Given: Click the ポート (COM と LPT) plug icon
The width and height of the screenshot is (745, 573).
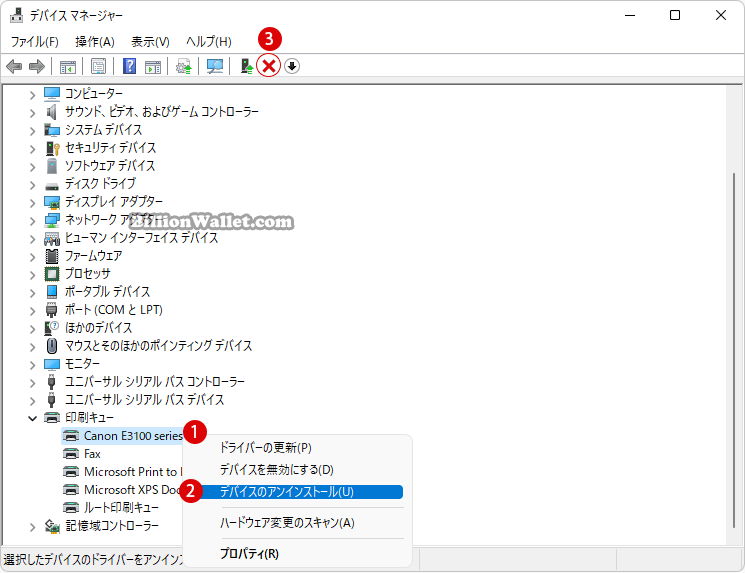Looking at the screenshot, I should (x=51, y=310).
